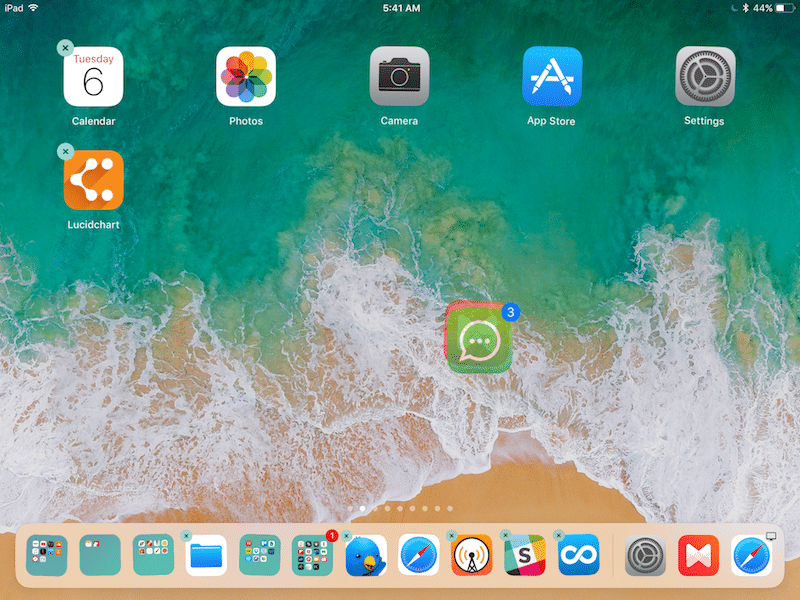Delete Calendar using its x badge
The width and height of the screenshot is (800, 600).
click(65, 48)
